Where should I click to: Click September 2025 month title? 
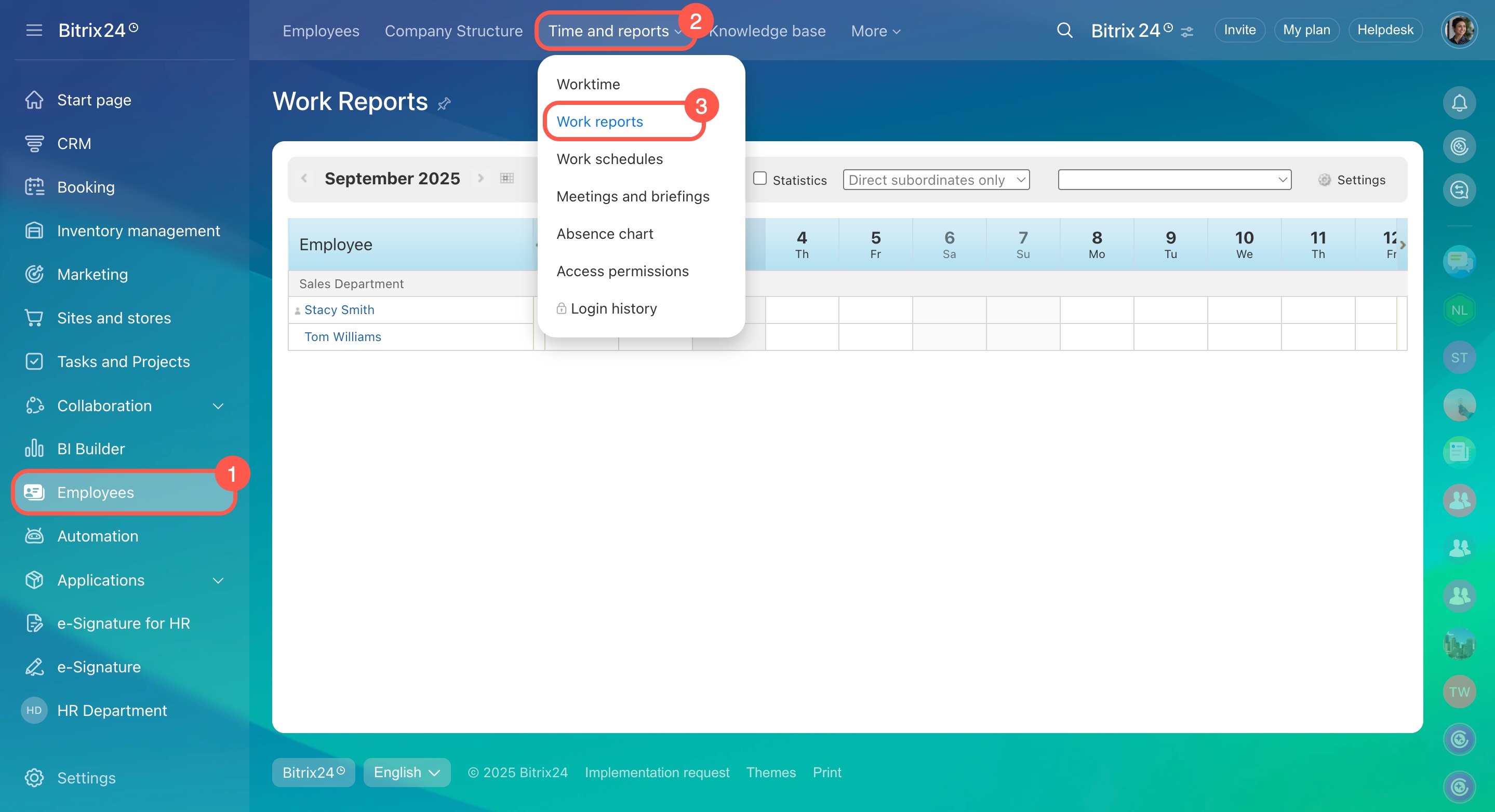pyautogui.click(x=392, y=178)
